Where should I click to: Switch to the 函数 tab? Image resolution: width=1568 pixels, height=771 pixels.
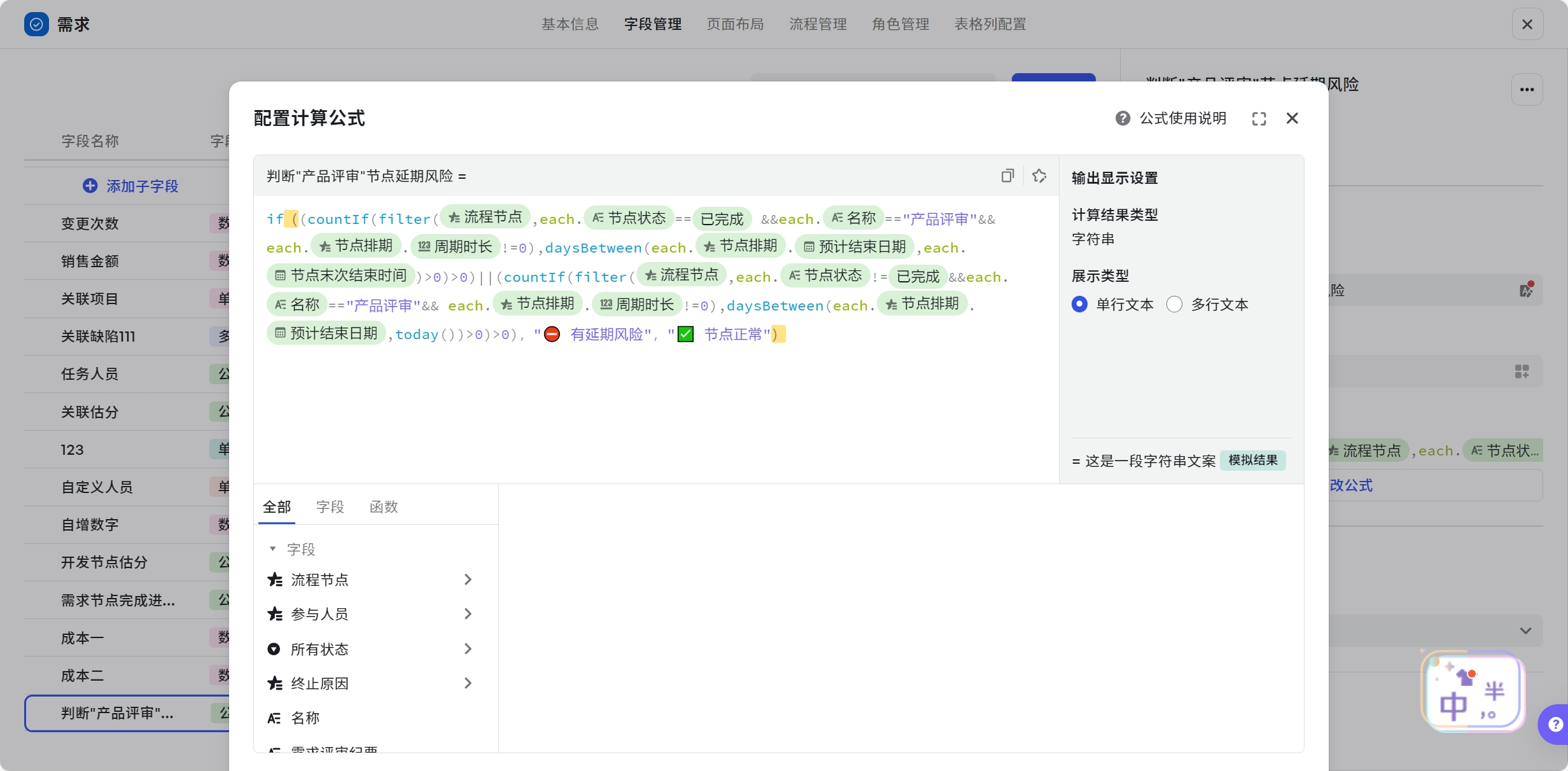pos(384,507)
